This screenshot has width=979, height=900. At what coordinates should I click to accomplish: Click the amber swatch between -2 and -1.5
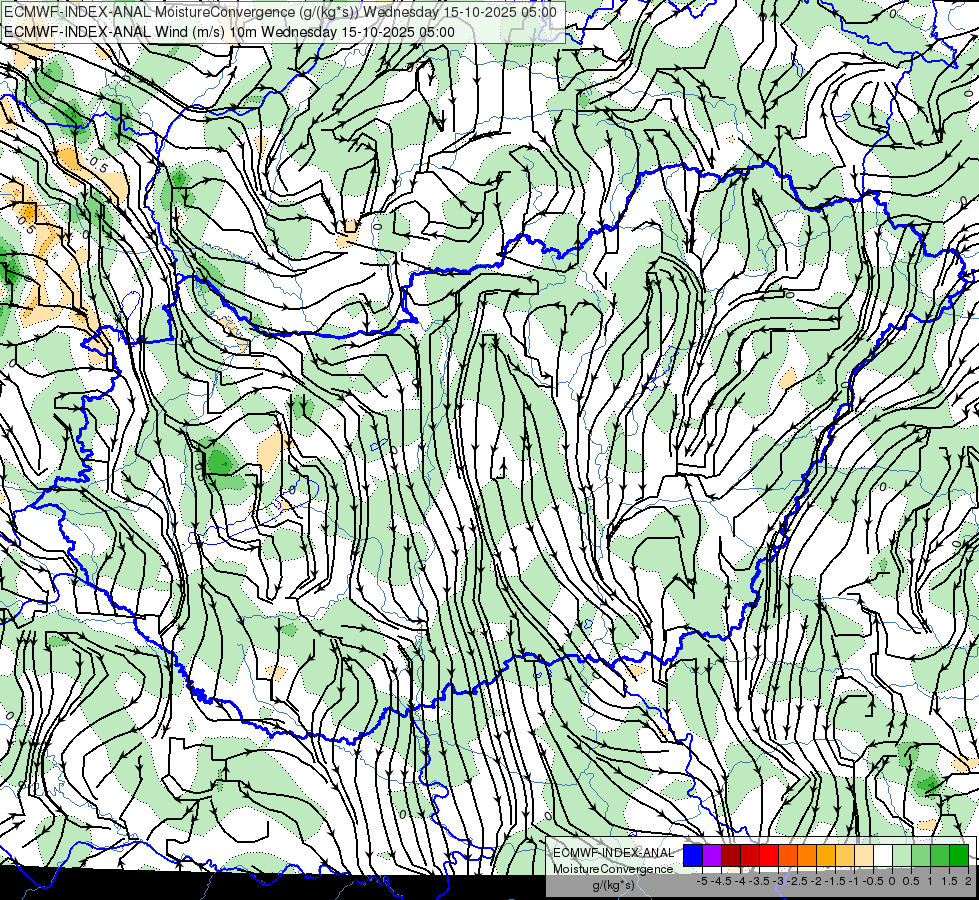coord(826,855)
